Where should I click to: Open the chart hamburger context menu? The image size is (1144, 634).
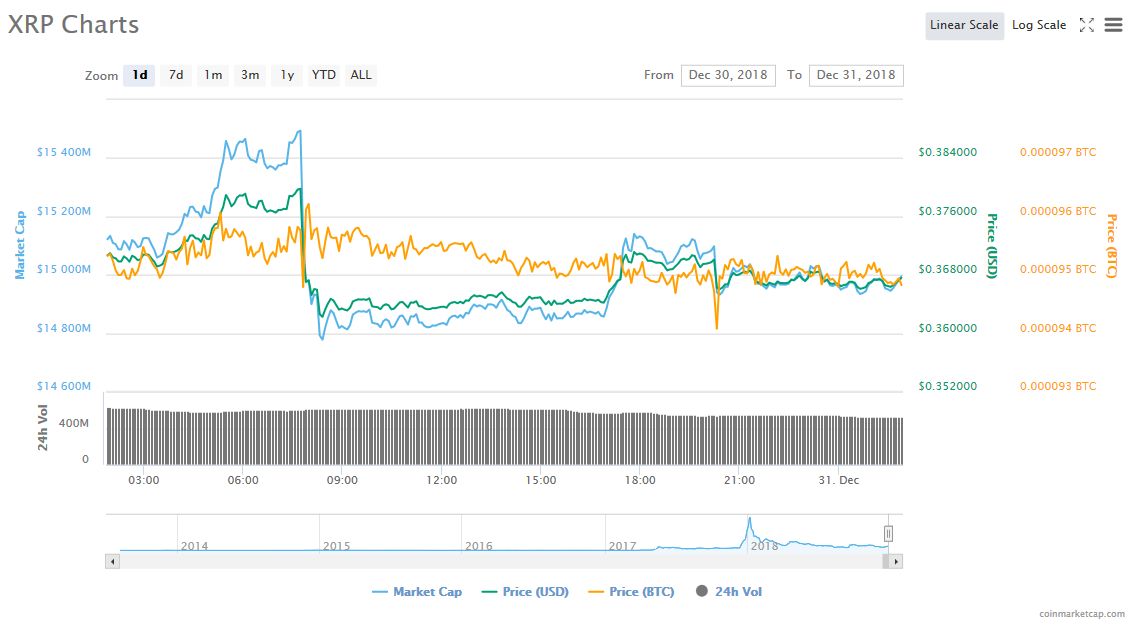(x=1113, y=25)
